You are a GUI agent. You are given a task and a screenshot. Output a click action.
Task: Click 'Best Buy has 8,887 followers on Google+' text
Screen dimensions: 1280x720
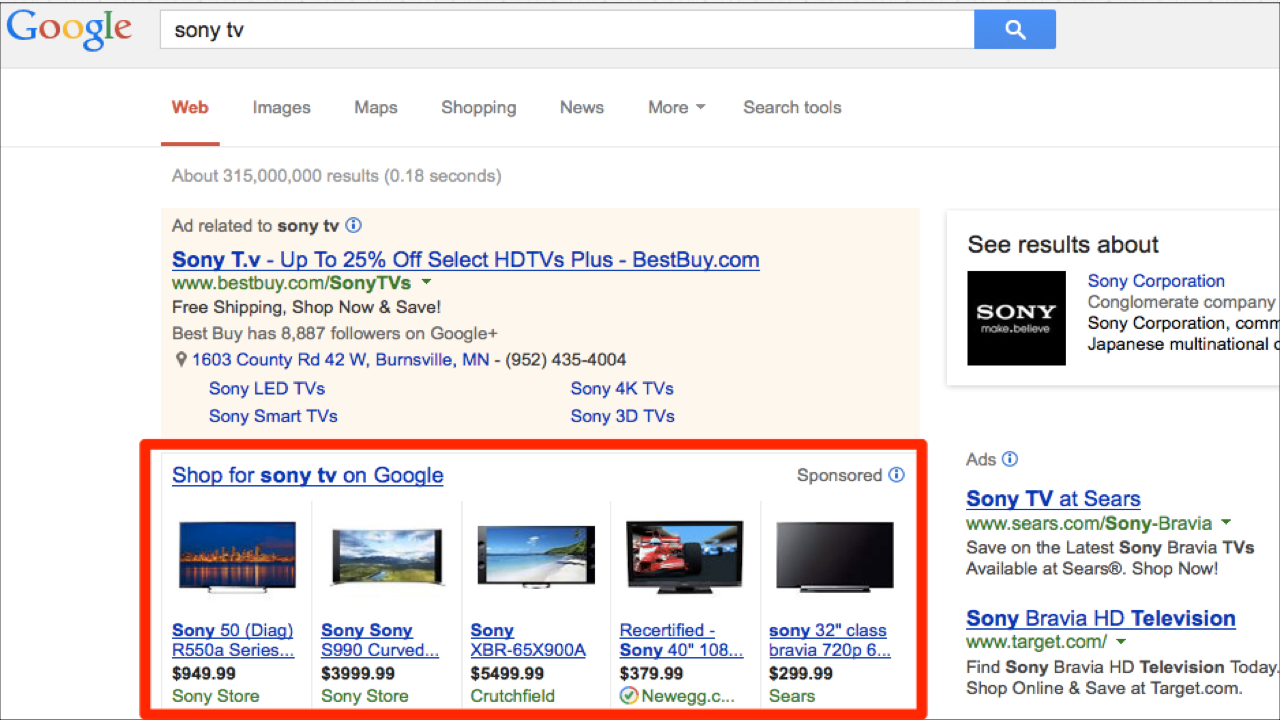(x=335, y=333)
